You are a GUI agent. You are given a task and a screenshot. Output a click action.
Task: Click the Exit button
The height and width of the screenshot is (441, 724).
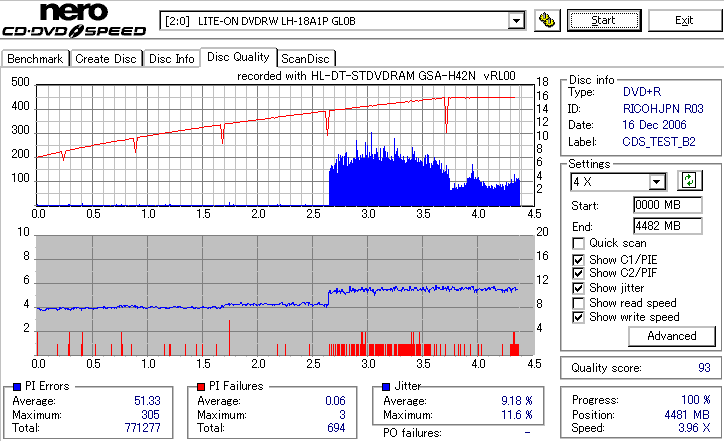point(684,21)
